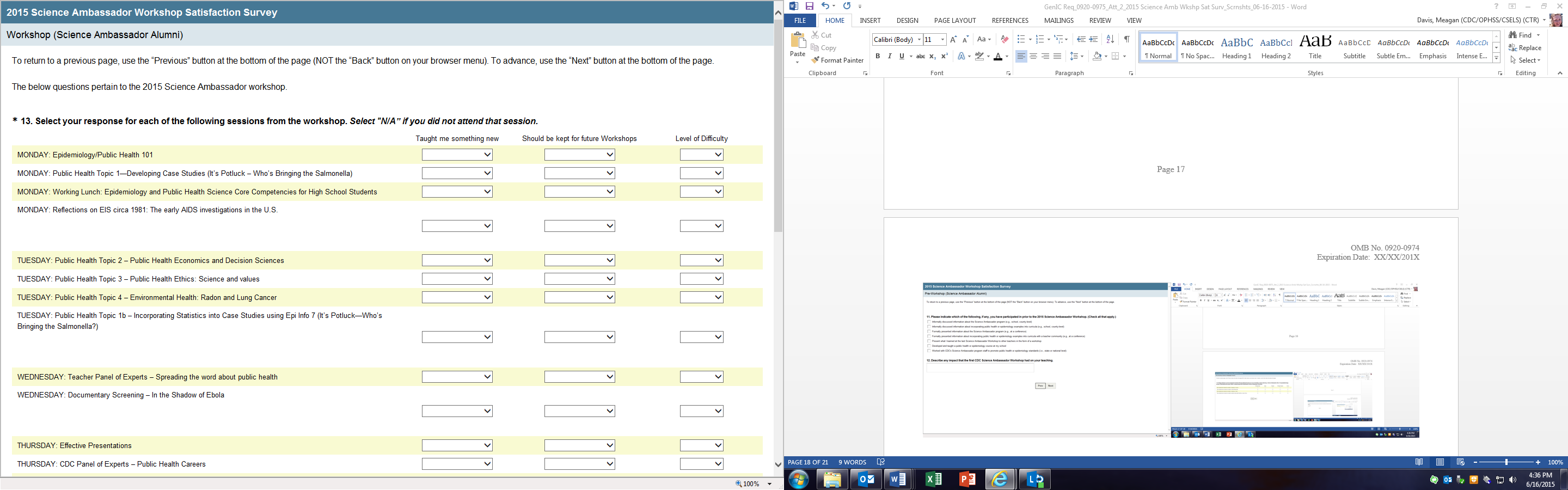The image size is (1568, 490).
Task: Toggle justify text alignment
Action: pyautogui.click(x=1057, y=57)
